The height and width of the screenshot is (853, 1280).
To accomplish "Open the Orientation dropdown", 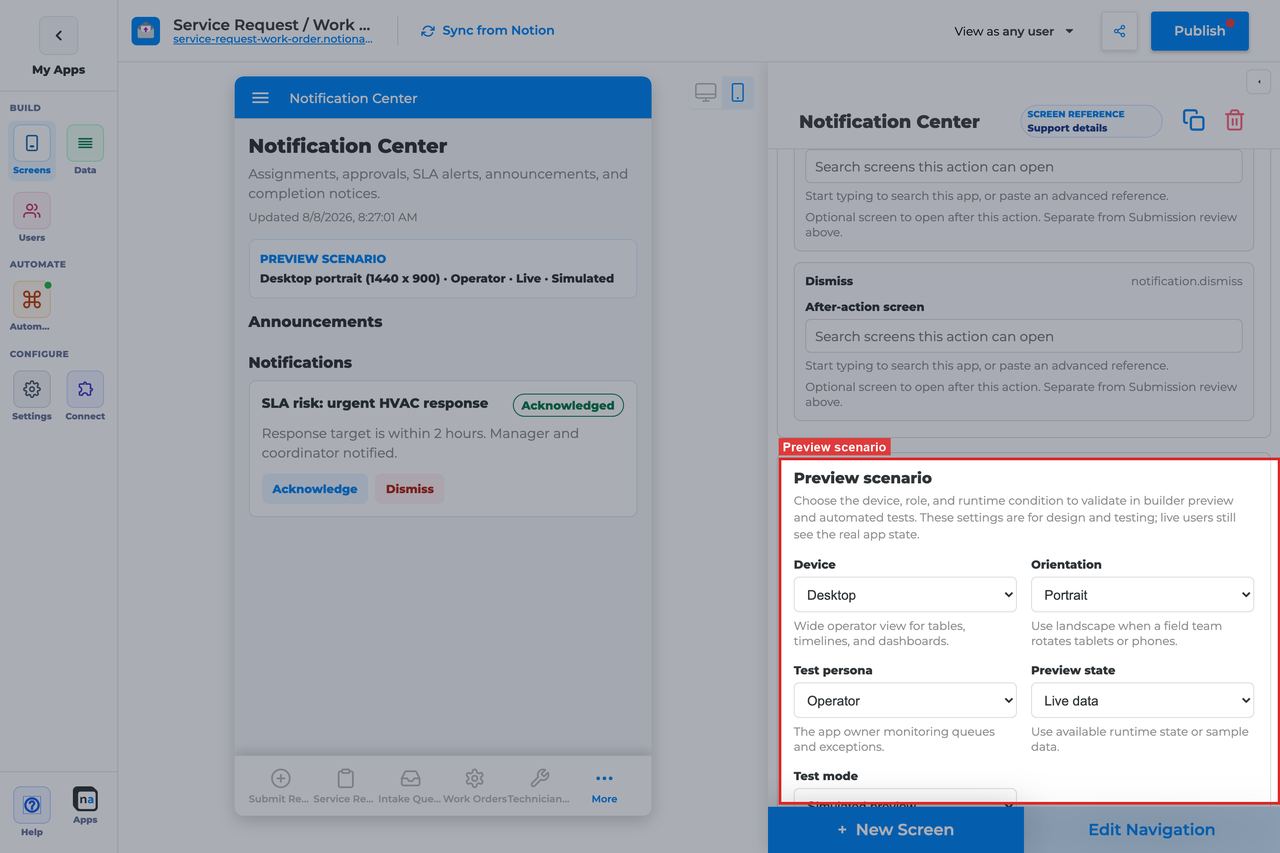I will (1142, 595).
